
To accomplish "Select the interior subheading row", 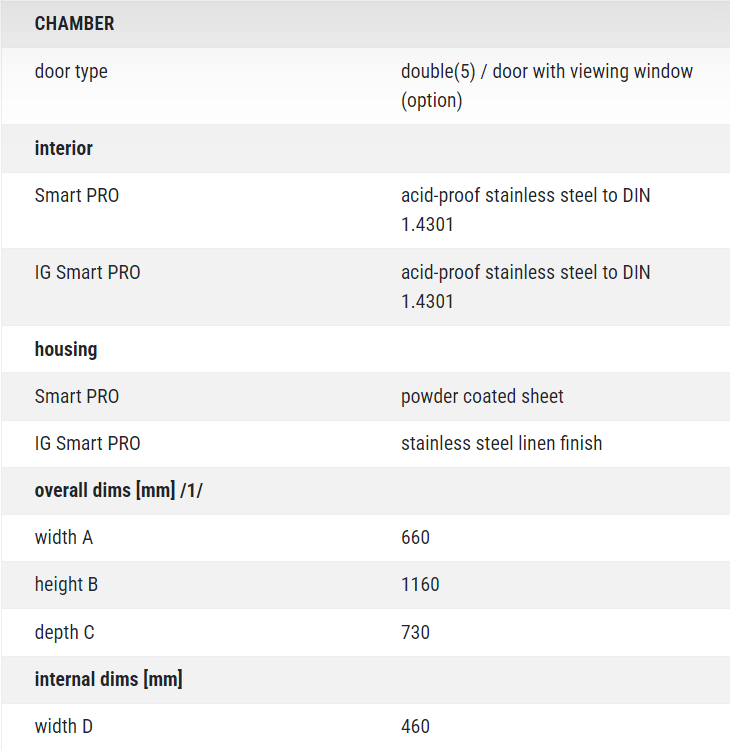I will 365,148.
